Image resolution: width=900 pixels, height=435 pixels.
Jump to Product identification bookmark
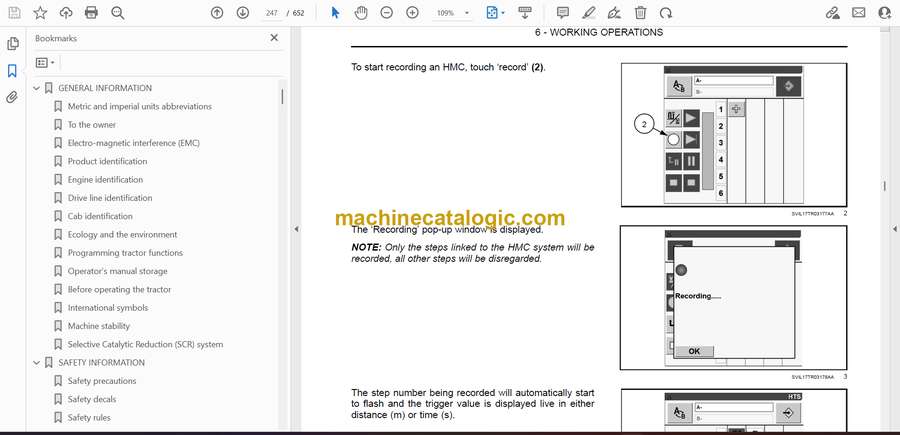coord(107,161)
